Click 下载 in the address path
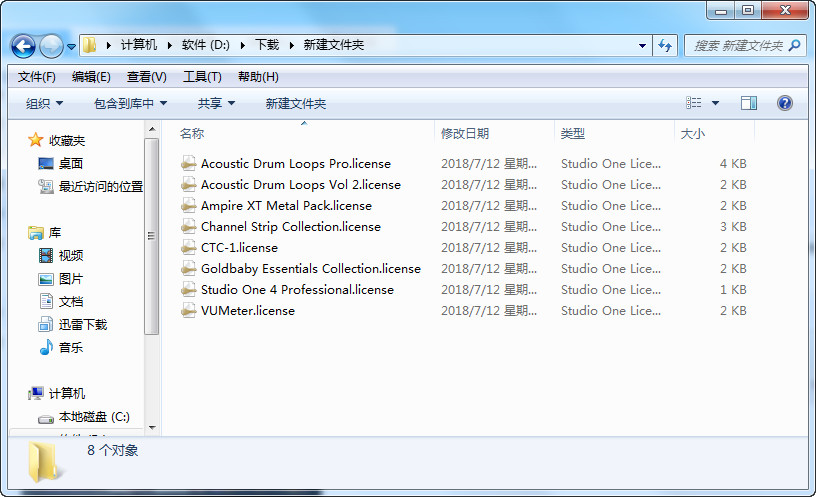Viewport: 816px width, 497px height. coord(267,45)
